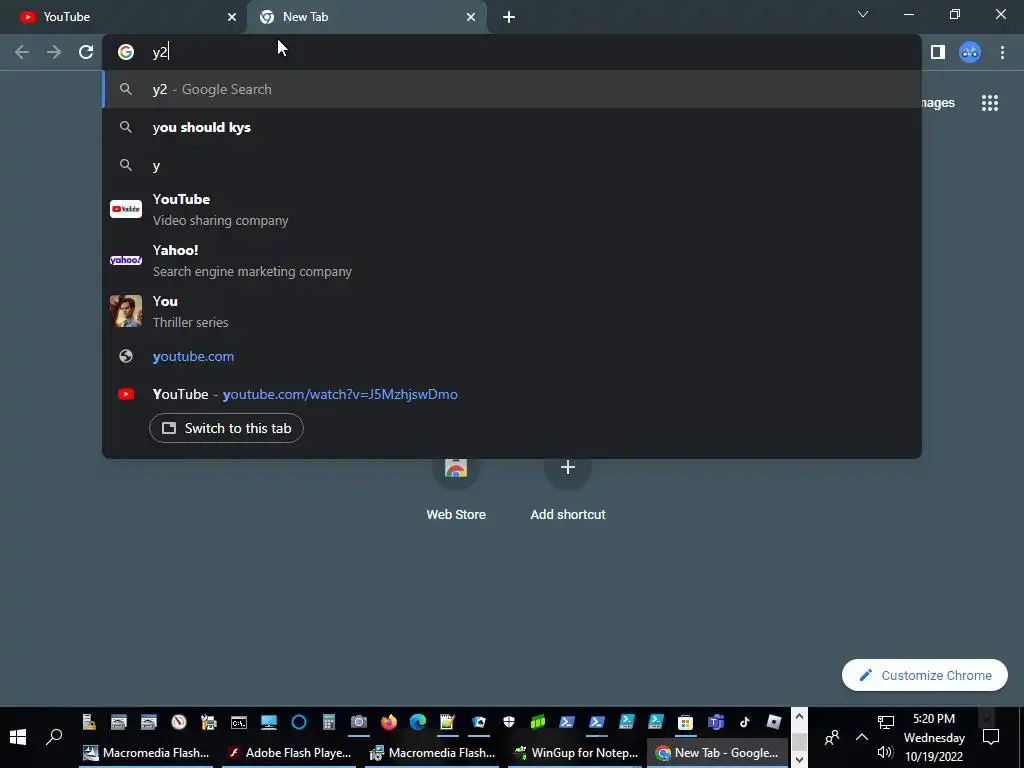Open the Chrome side panel icon
The width and height of the screenshot is (1024, 768).
pos(938,52)
